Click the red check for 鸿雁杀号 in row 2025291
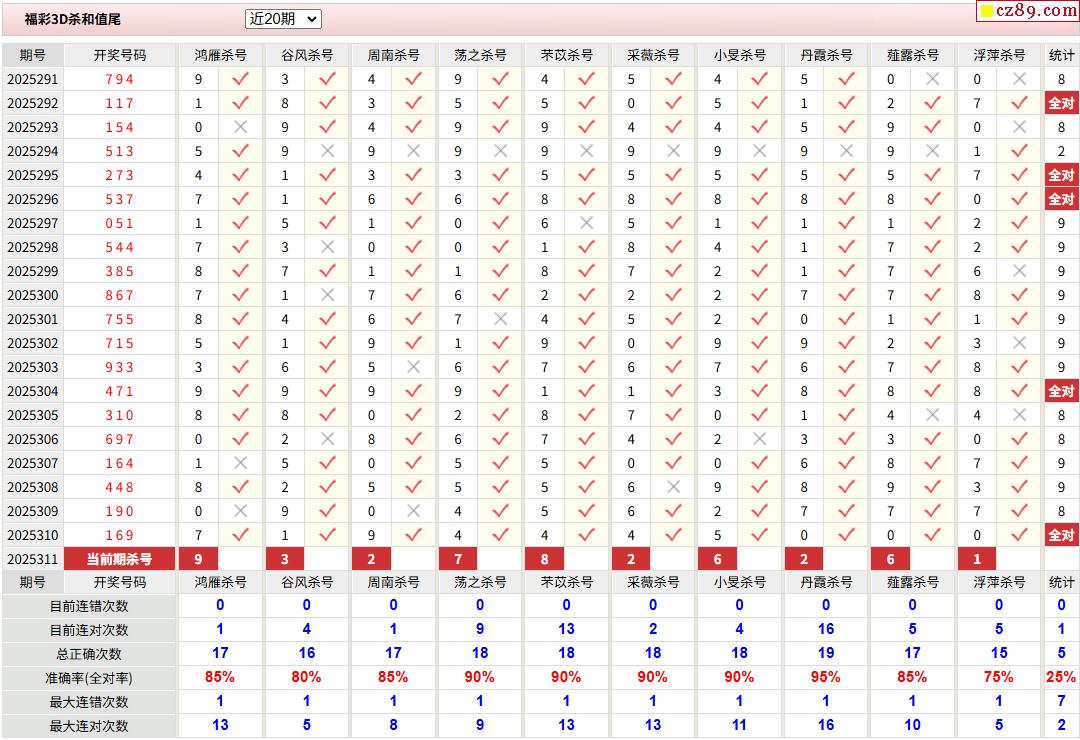 coord(240,79)
